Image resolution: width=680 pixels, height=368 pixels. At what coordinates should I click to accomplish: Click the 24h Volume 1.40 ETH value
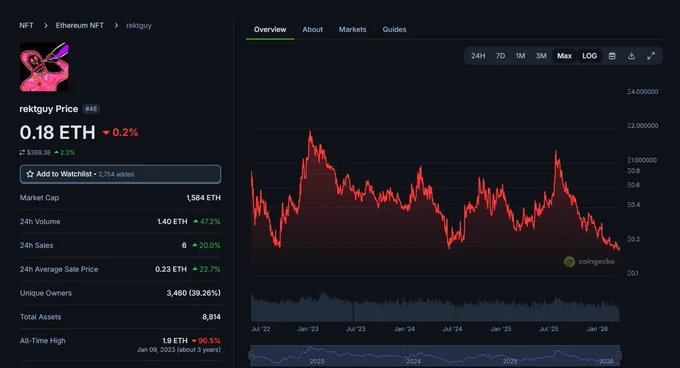pos(172,221)
